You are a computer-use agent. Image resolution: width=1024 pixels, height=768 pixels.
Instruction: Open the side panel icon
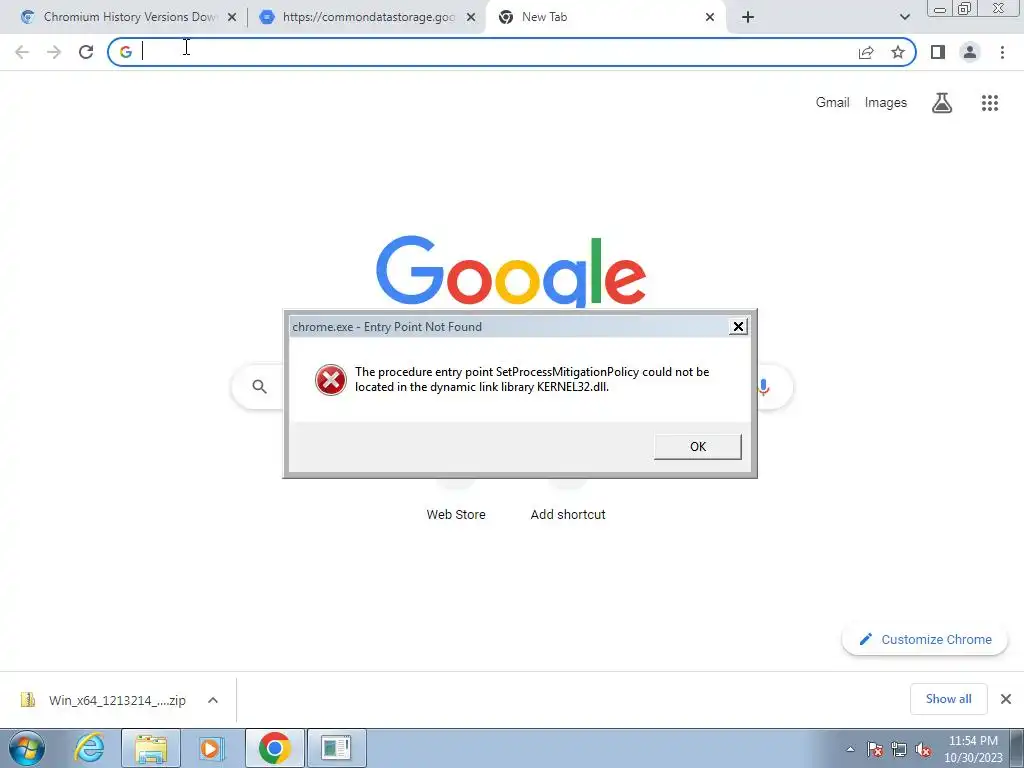tap(938, 52)
